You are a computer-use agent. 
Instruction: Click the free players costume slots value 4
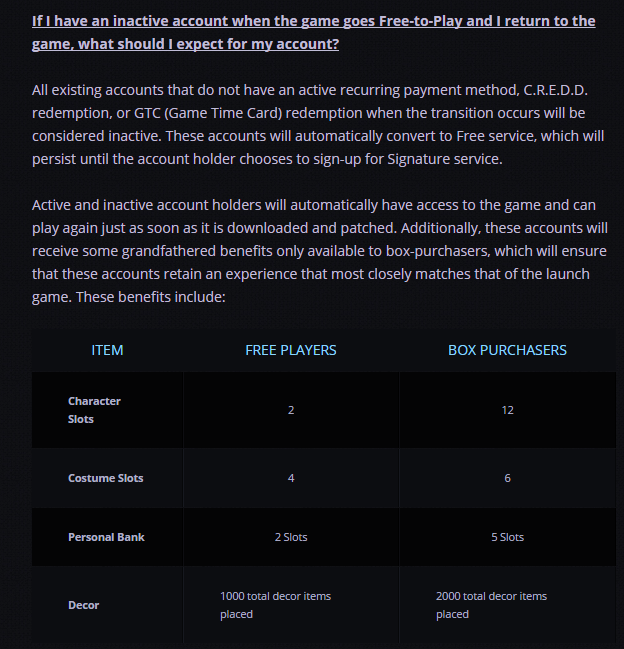pyautogui.click(x=291, y=478)
